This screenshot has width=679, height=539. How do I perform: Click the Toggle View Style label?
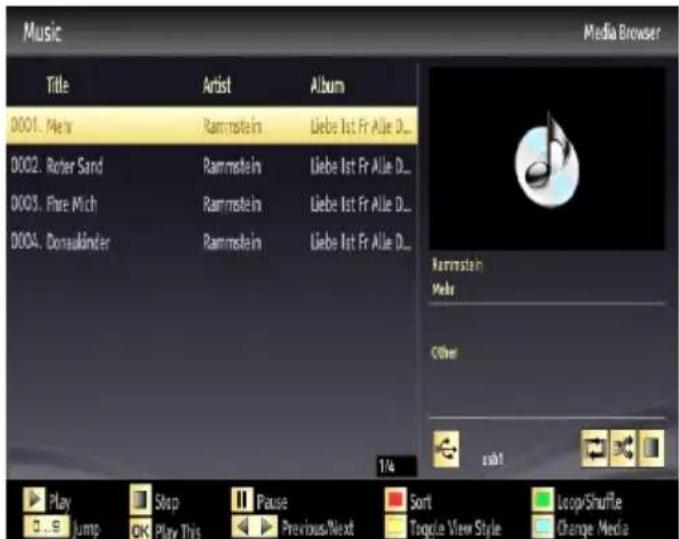coord(455,528)
